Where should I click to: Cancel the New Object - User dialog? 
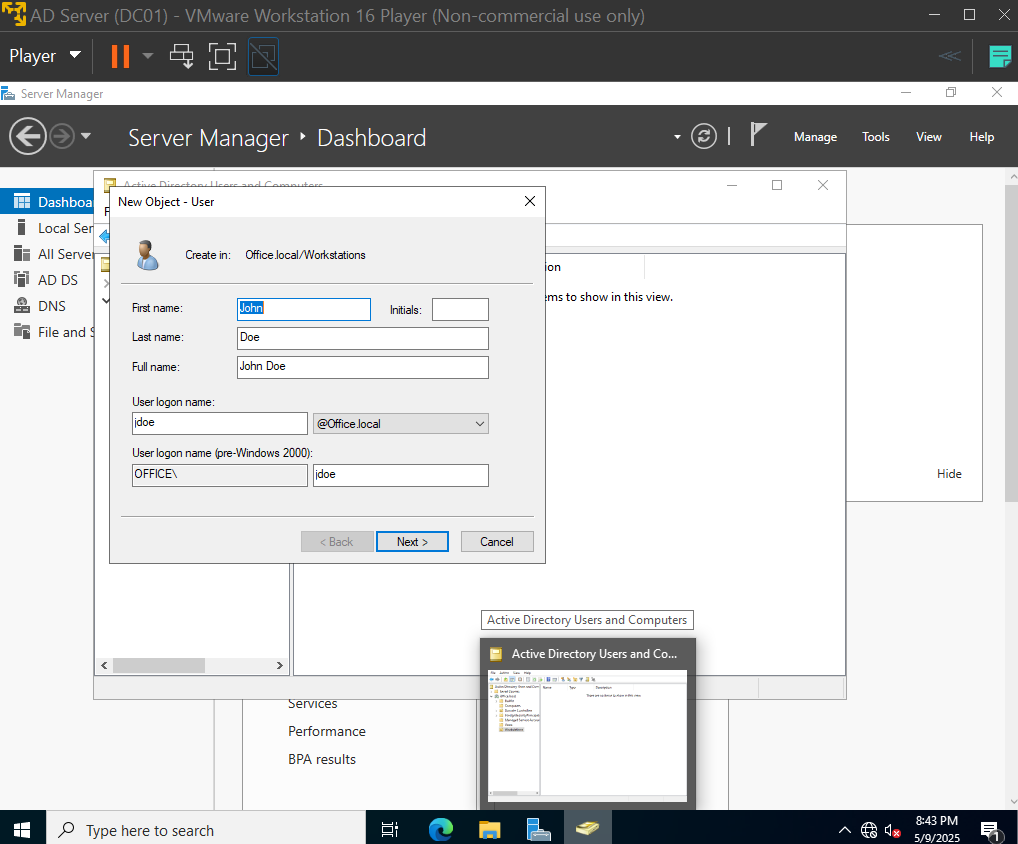coord(497,541)
